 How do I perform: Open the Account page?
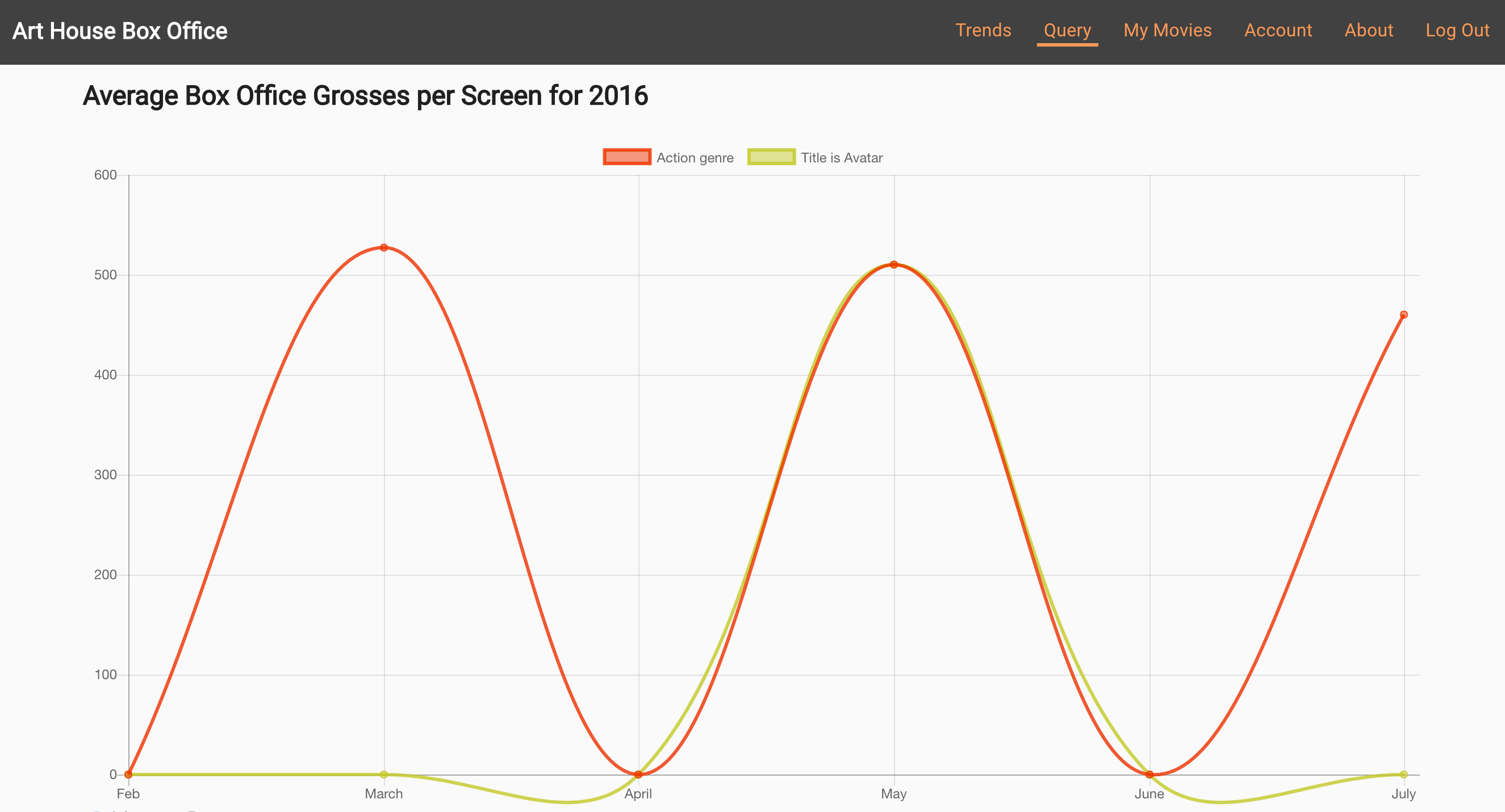(1278, 30)
